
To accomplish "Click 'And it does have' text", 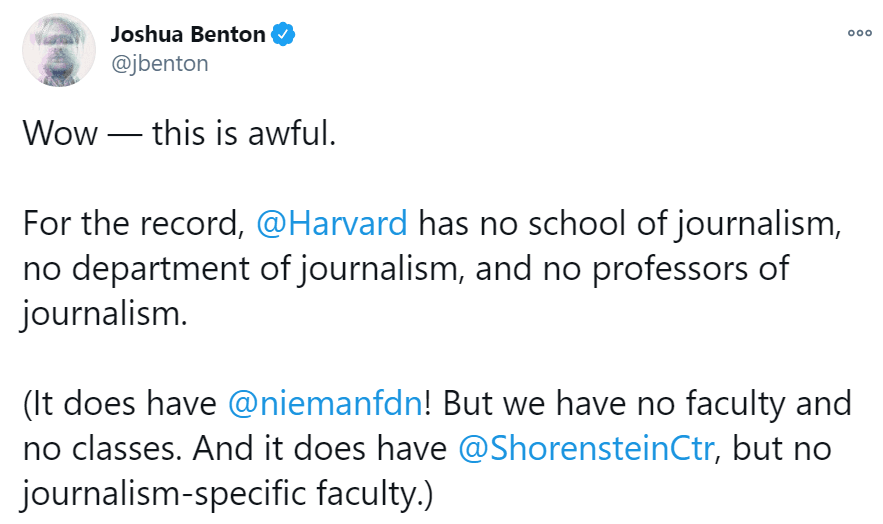I will (320, 449).
